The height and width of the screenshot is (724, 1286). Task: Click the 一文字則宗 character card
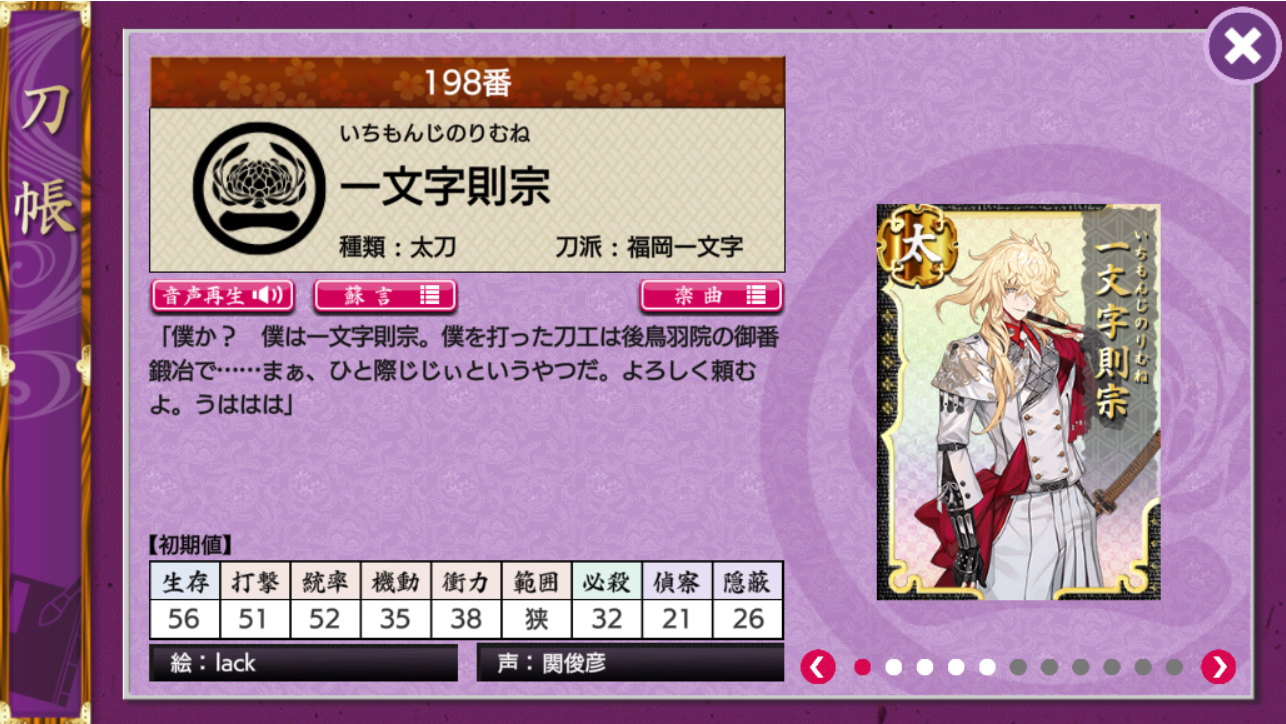pyautogui.click(x=1018, y=402)
